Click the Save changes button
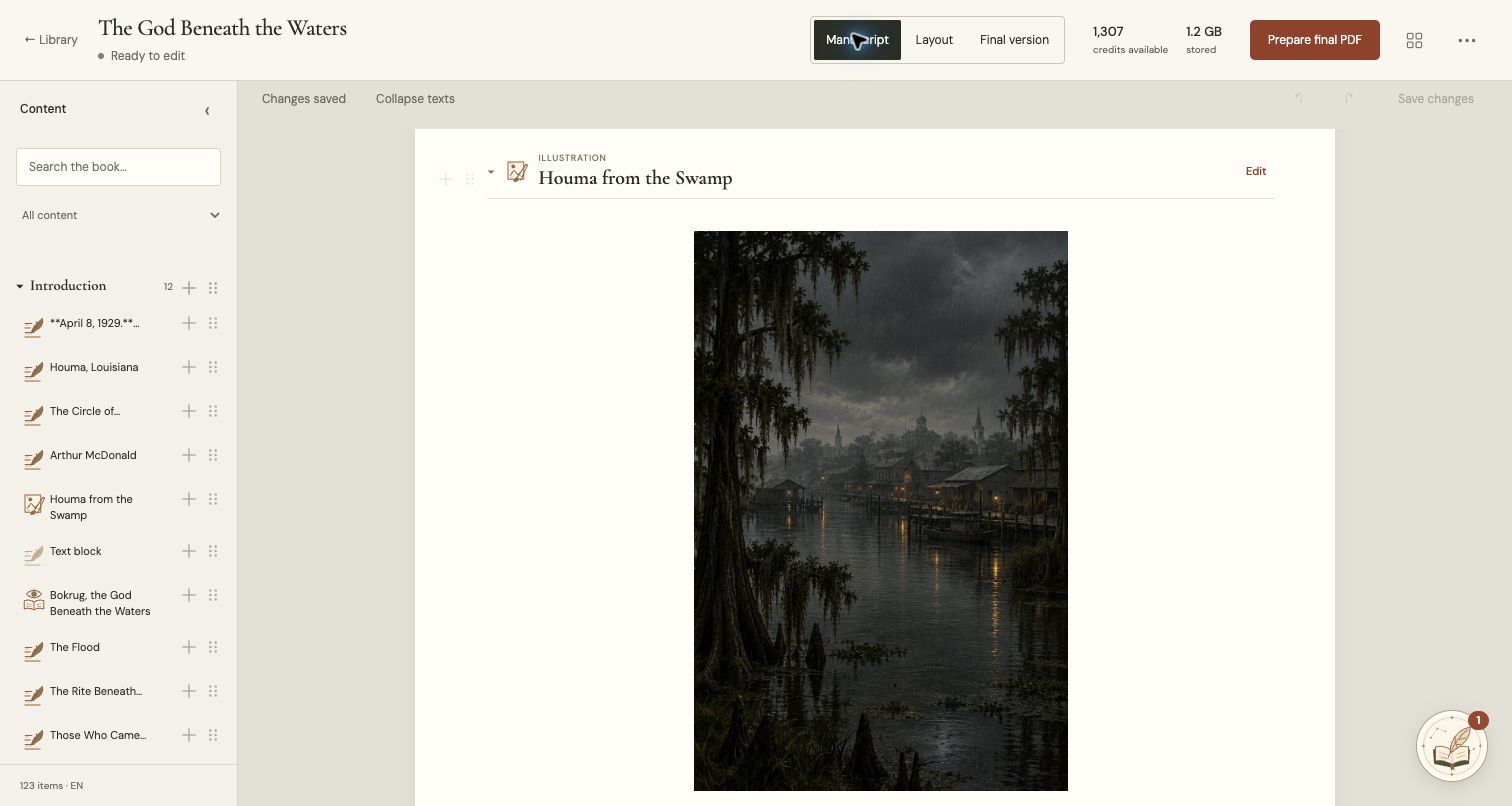This screenshot has height=806, width=1512. pos(1435,99)
